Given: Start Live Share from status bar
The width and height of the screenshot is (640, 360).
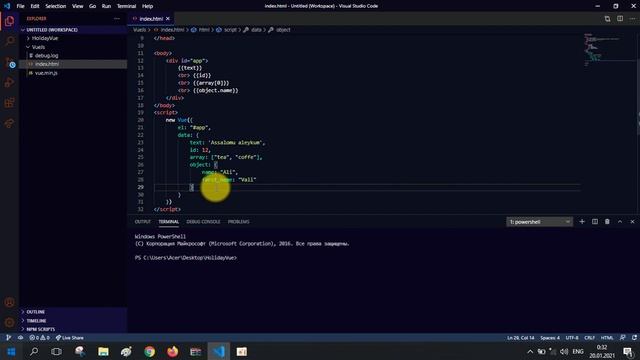Looking at the screenshot, I should tap(70, 338).
